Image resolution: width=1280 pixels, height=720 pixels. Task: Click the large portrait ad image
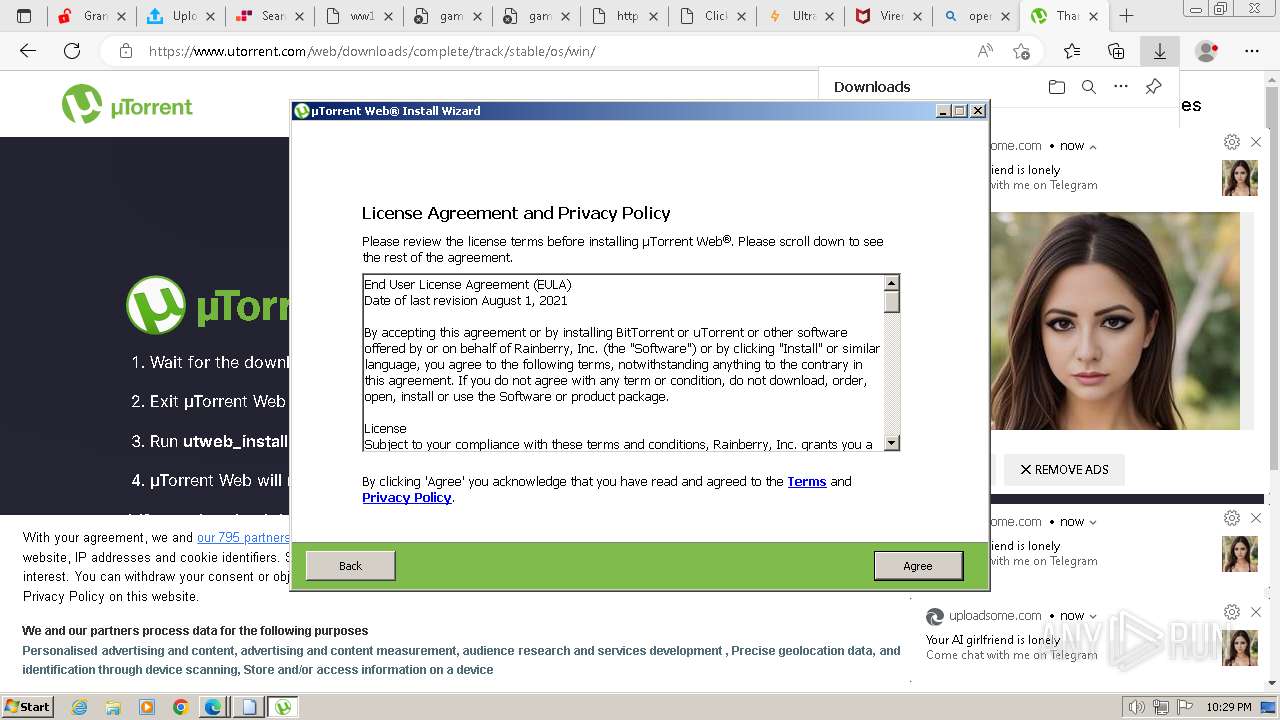(x=1115, y=321)
